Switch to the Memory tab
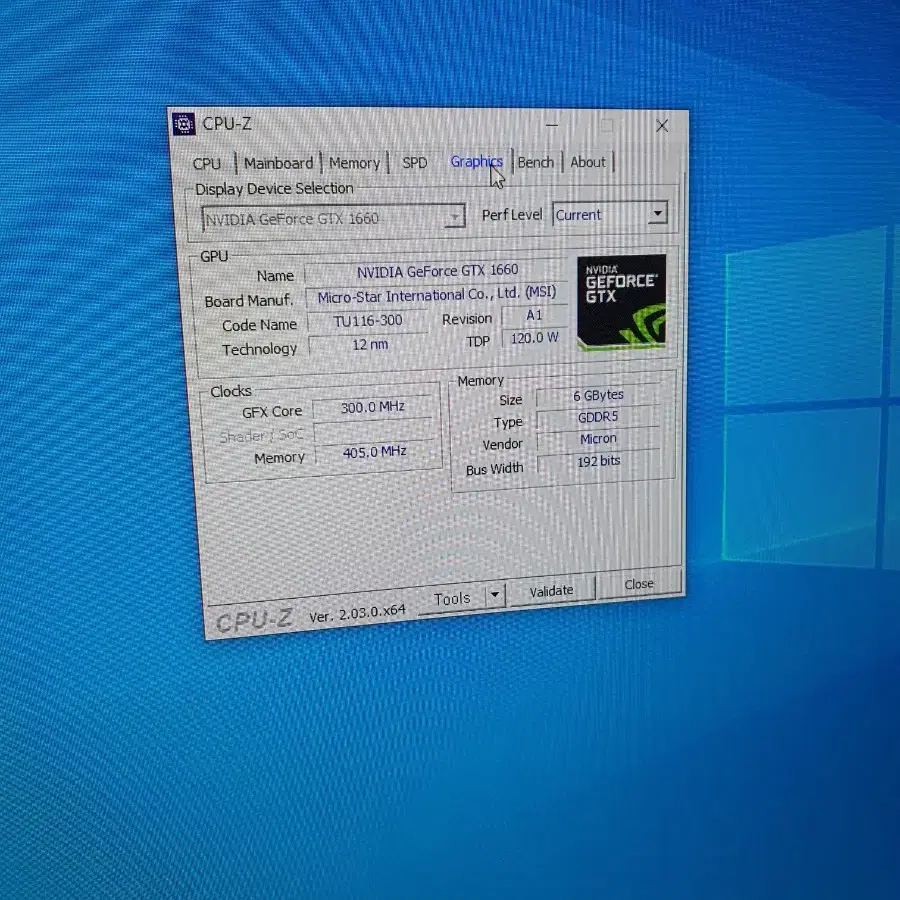 pos(354,163)
